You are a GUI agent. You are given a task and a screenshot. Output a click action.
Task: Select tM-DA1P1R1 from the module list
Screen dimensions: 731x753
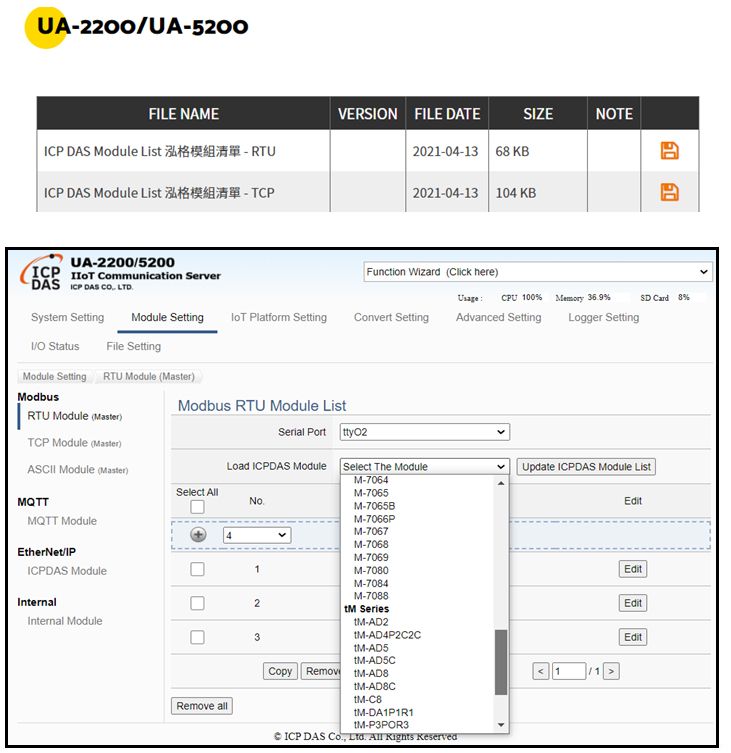click(x=383, y=712)
